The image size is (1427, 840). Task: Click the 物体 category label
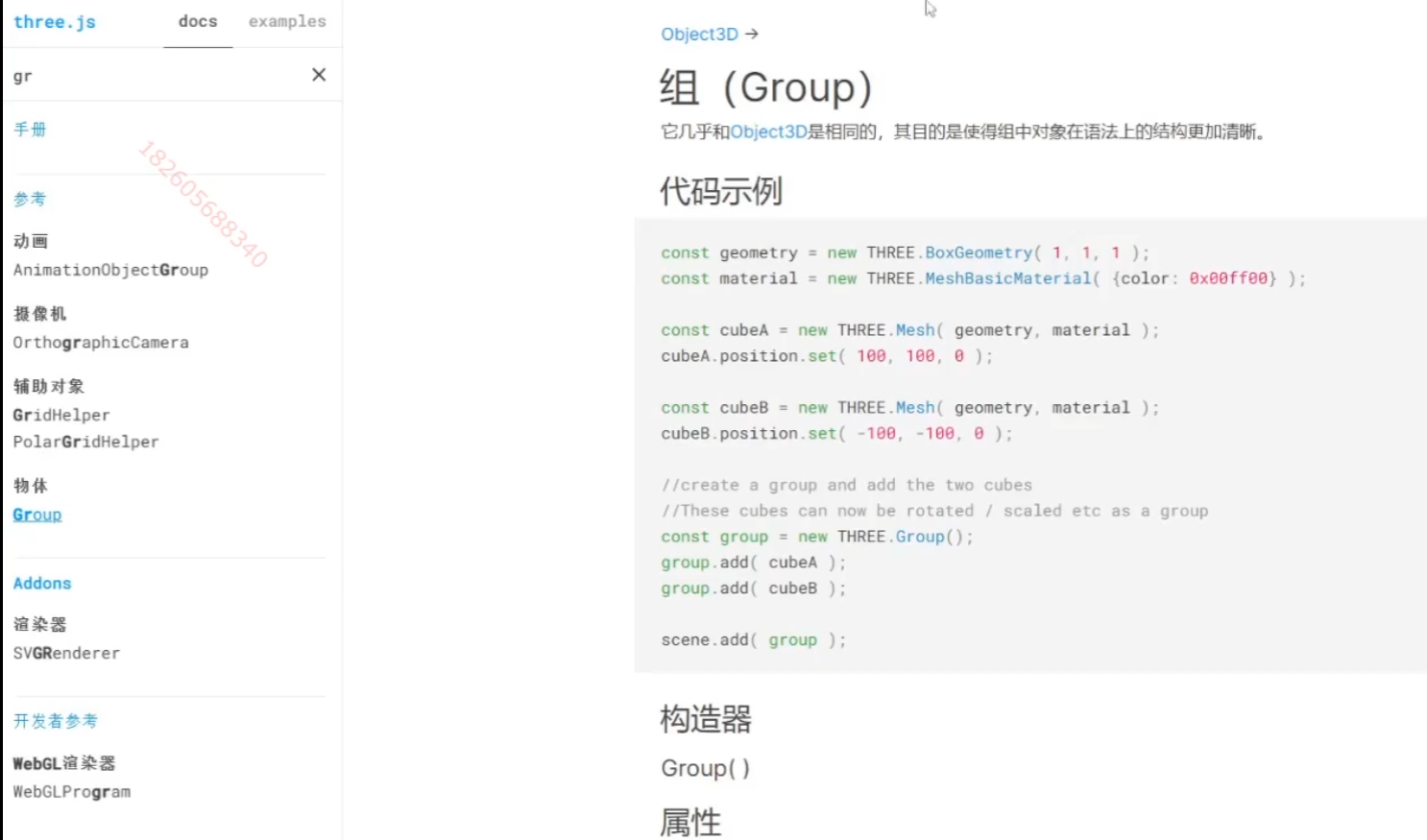pos(31,486)
